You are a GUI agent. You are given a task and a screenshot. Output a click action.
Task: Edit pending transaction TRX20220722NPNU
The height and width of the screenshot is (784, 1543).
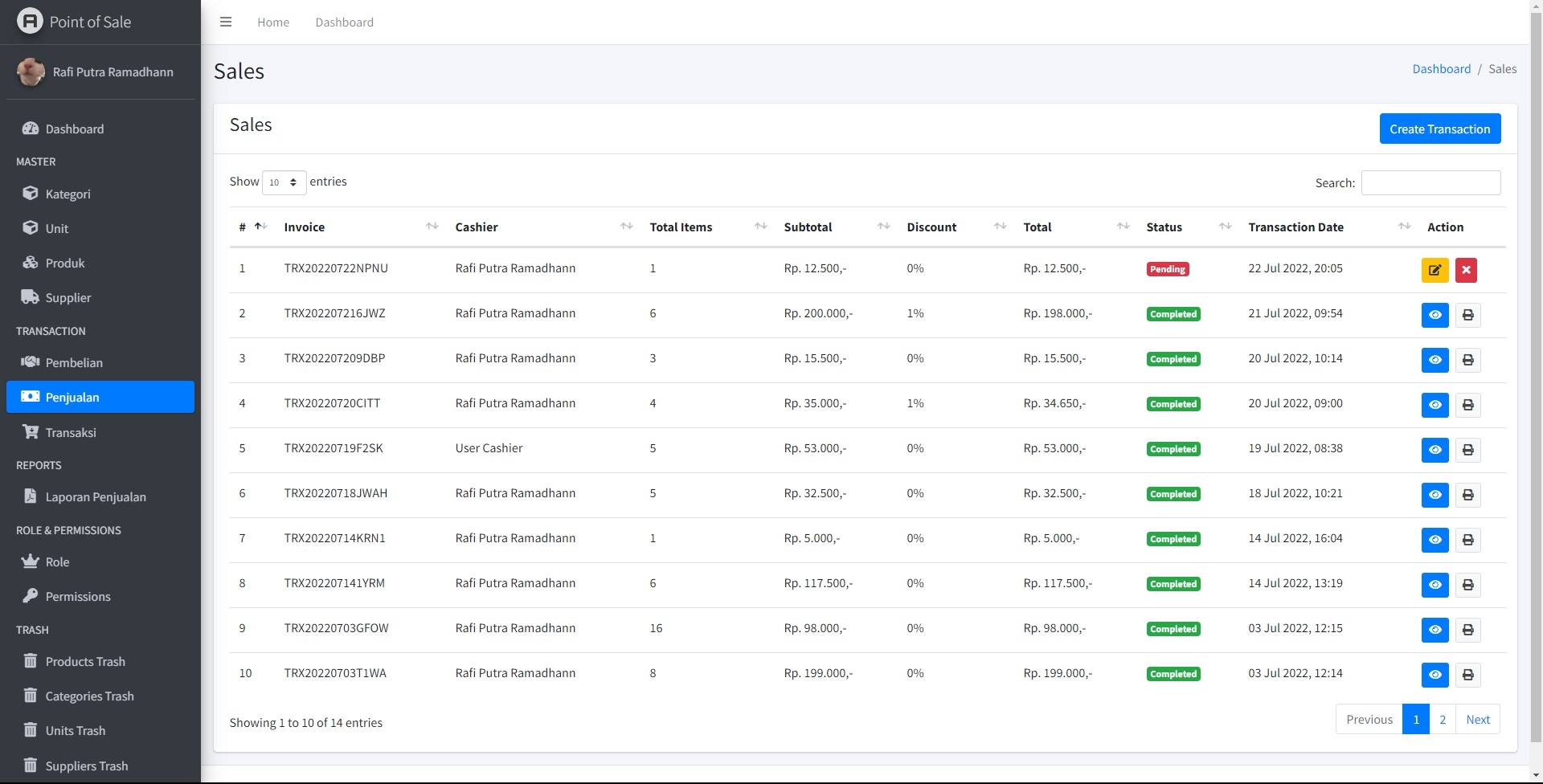1435,270
